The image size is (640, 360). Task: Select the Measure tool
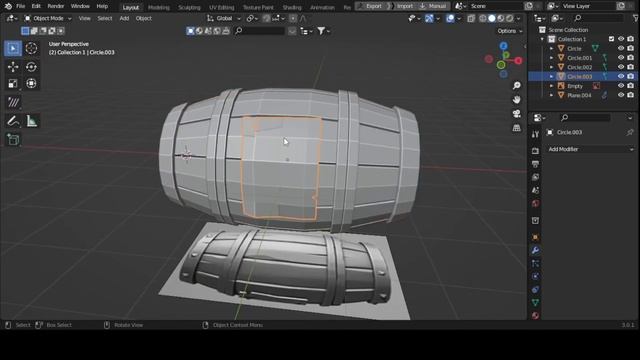pos(31,121)
